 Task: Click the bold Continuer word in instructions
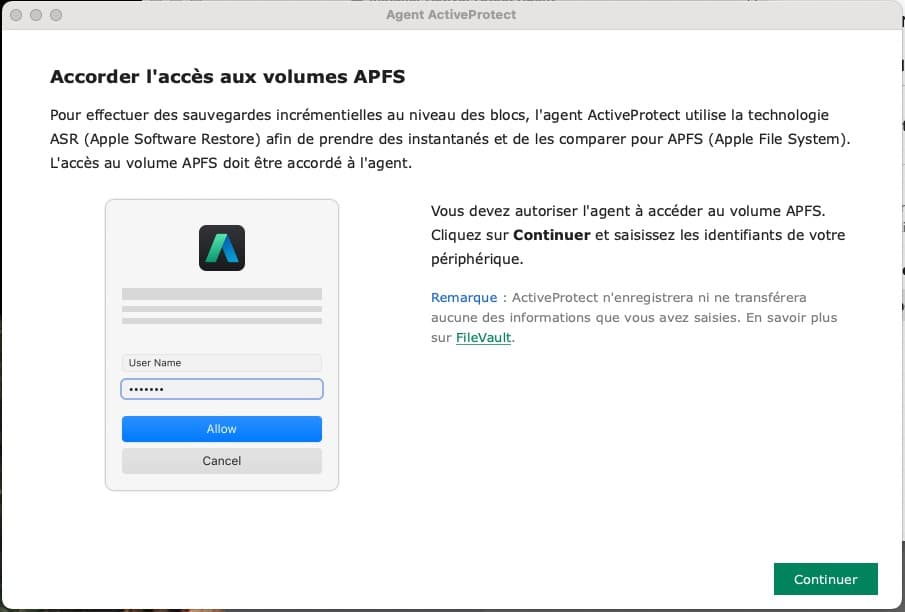point(552,235)
